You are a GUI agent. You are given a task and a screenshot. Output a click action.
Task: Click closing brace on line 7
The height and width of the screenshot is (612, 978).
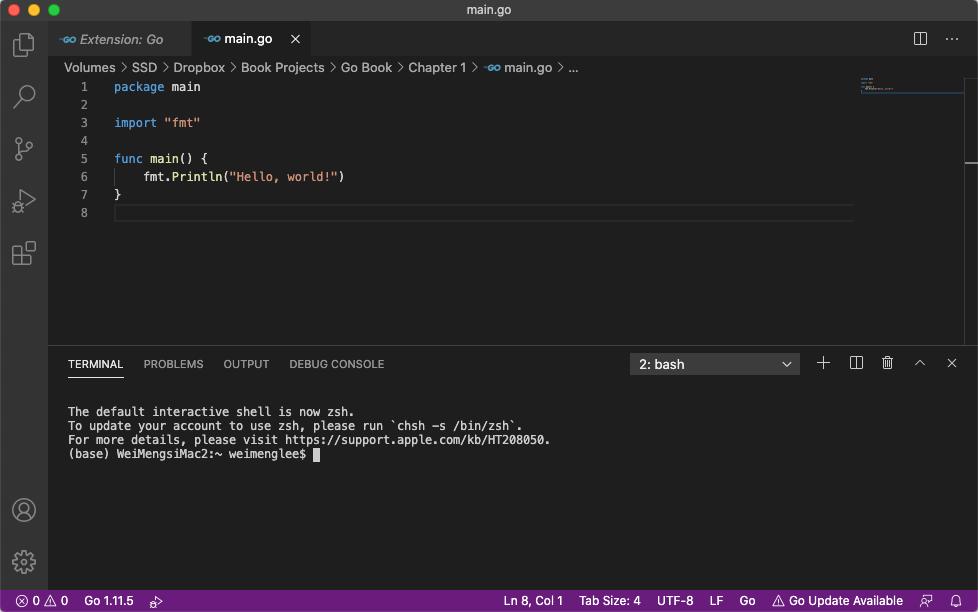(x=117, y=195)
